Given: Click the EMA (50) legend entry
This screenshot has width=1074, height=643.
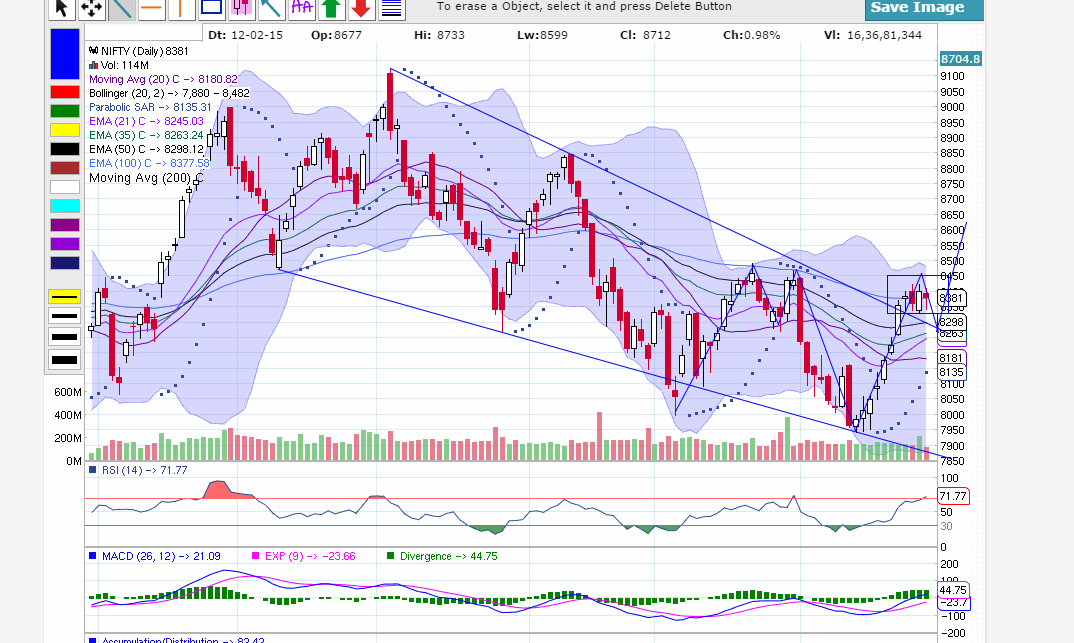Looking at the screenshot, I should coord(146,149).
